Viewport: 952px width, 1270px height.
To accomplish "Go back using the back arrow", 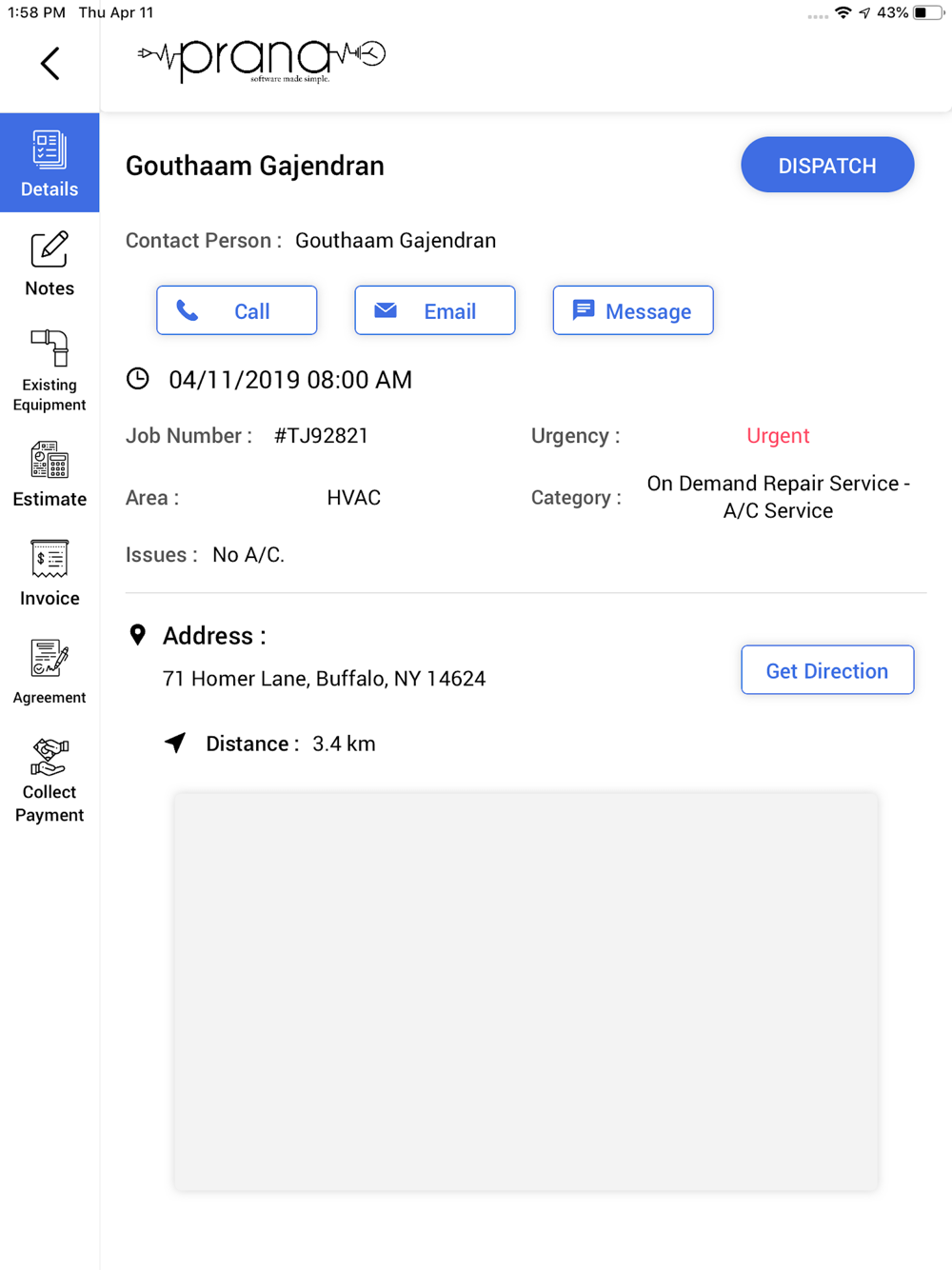I will point(50,64).
